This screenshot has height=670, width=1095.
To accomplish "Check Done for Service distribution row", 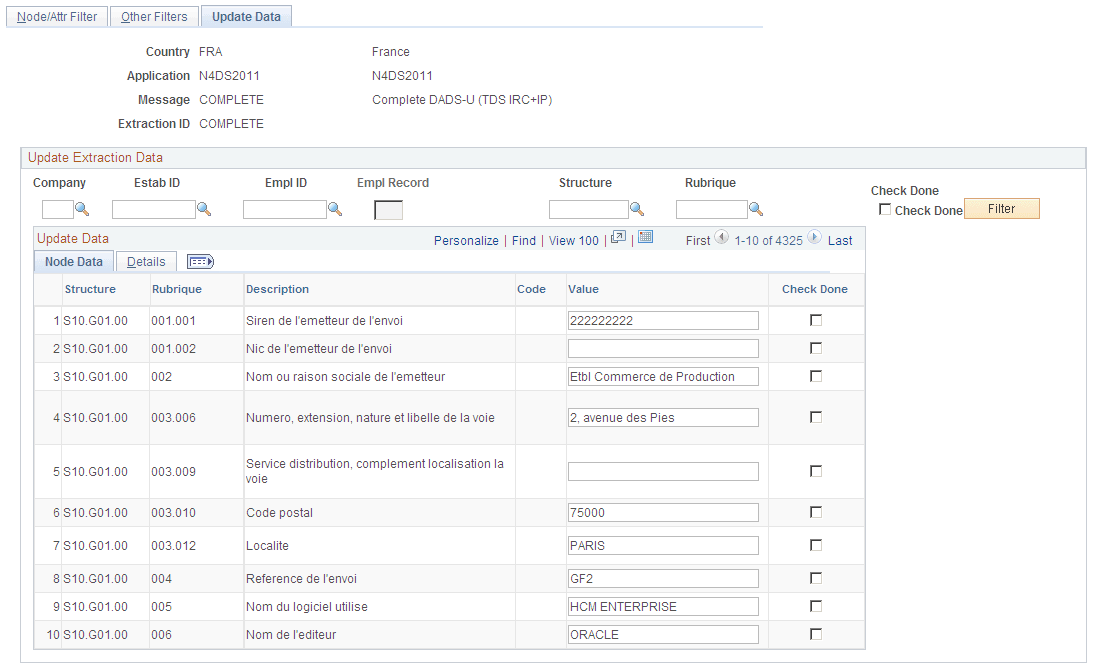I will [816, 471].
